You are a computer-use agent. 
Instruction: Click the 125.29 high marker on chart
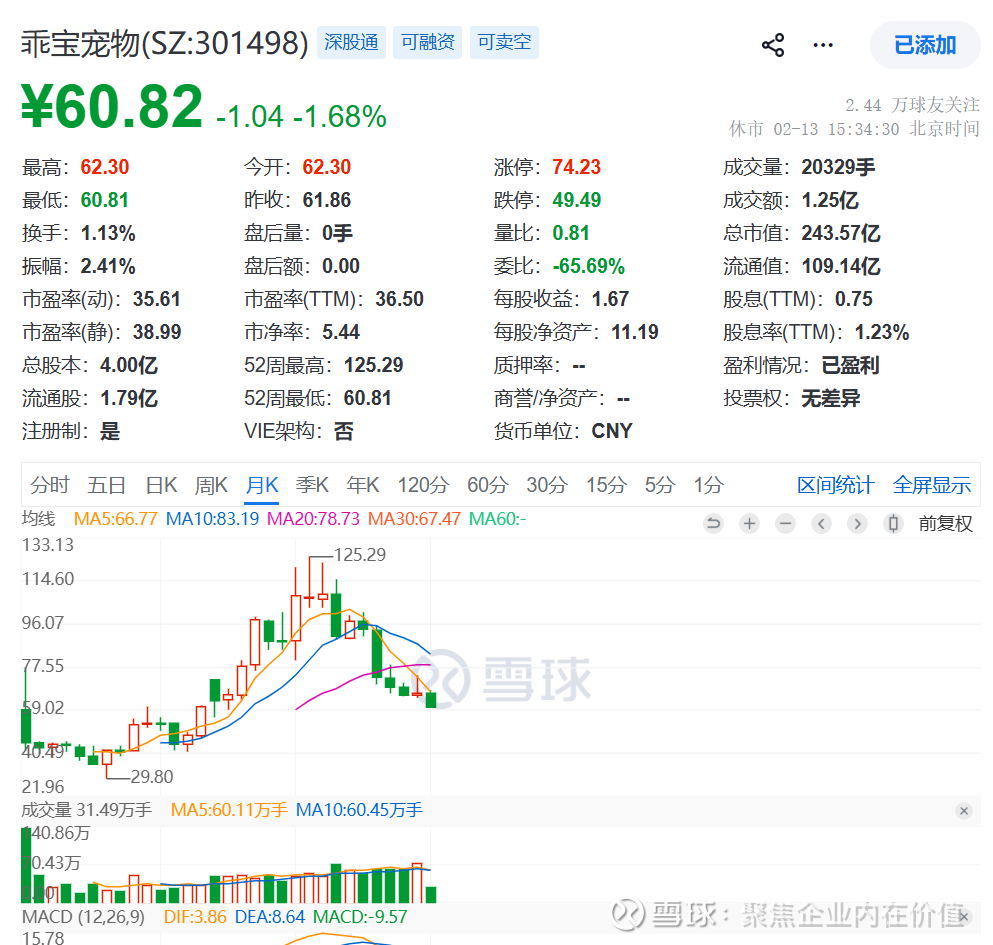[360, 555]
